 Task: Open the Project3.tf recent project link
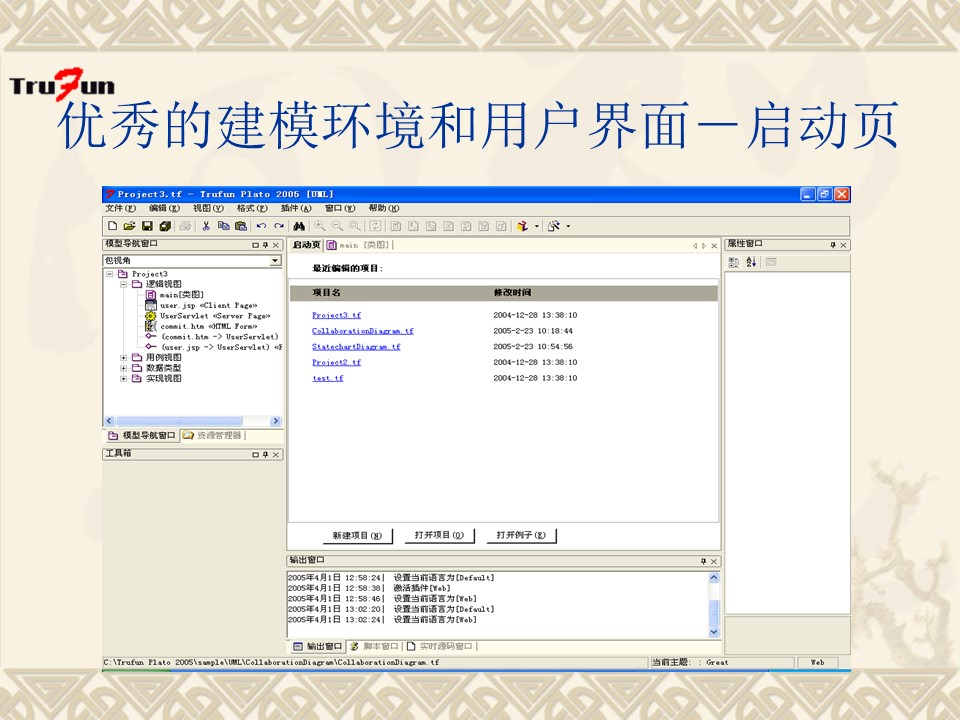coord(336,315)
